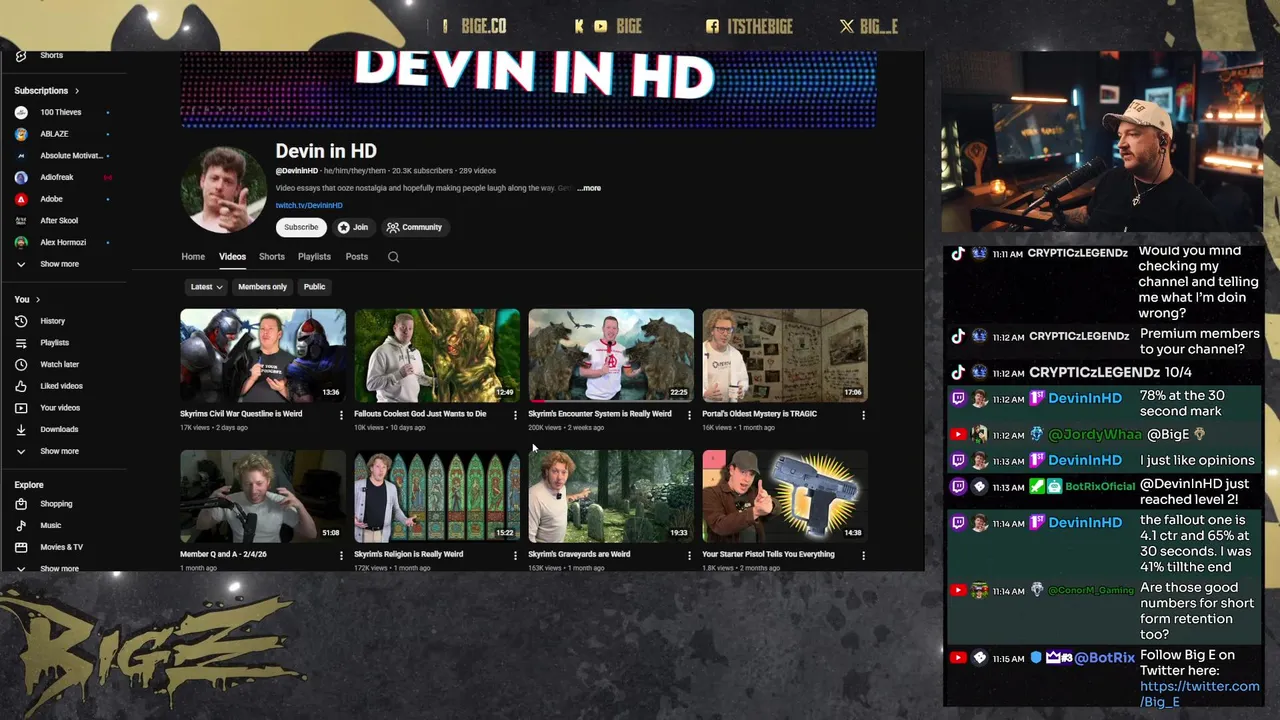1280x720 pixels.
Task: Open Absolute Motivation subscription channel
Action: [70, 156]
